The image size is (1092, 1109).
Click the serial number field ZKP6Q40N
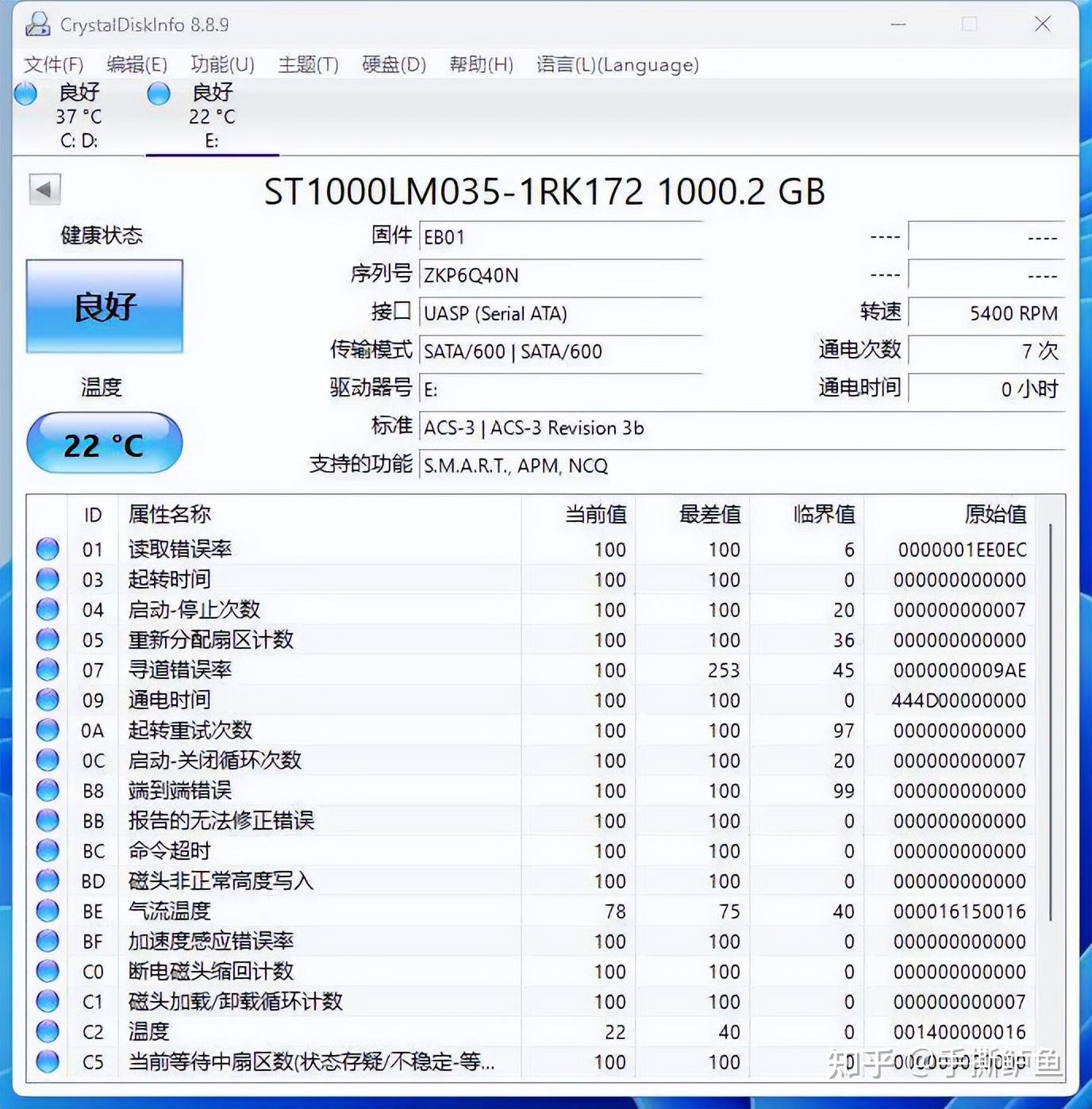[560, 274]
